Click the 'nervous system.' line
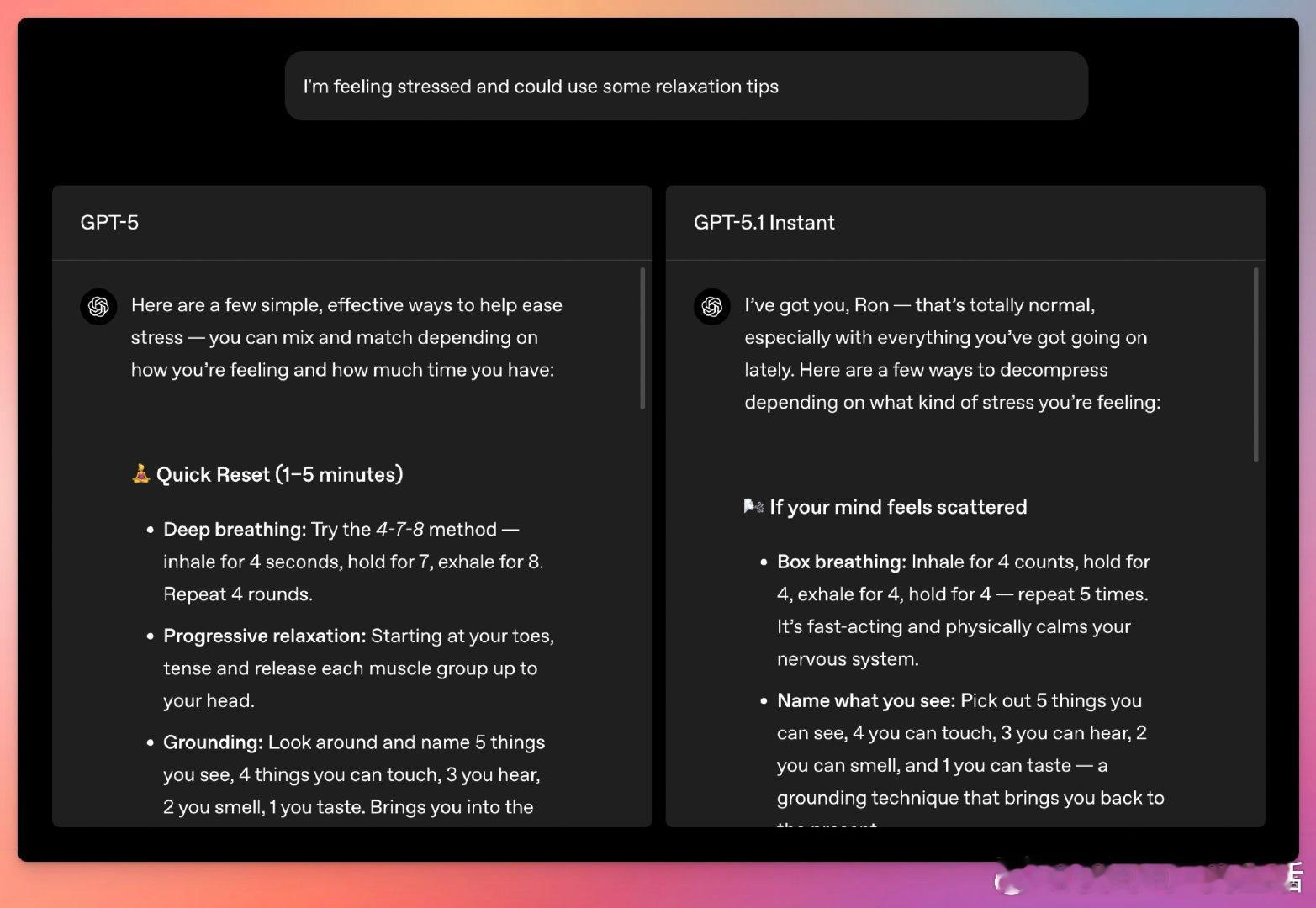 [x=848, y=659]
